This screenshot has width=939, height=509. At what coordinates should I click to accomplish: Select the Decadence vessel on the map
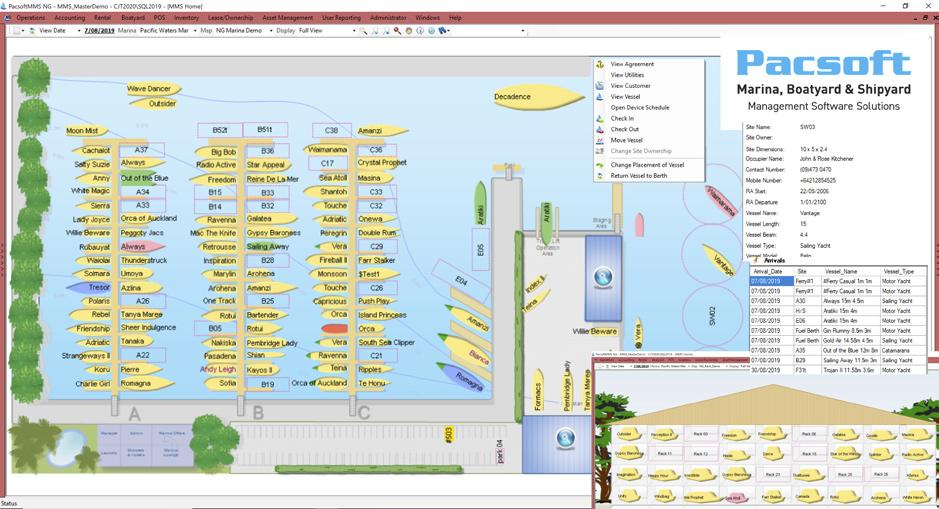(x=538, y=96)
